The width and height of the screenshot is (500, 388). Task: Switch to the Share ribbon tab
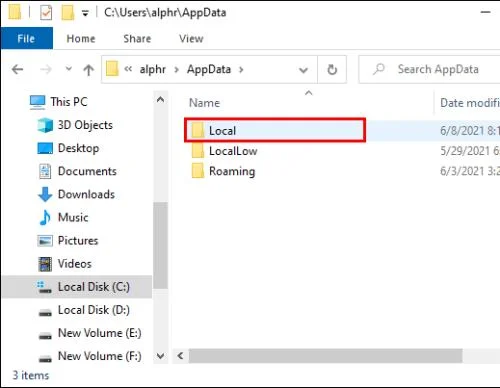[137, 39]
